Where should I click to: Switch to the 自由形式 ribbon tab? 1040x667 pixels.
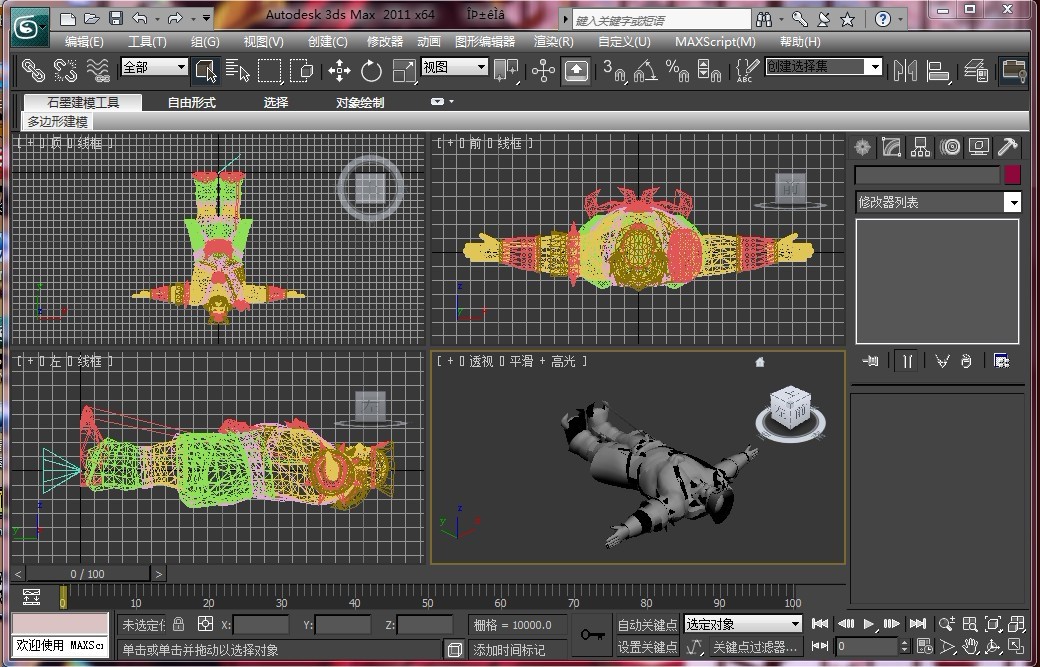pyautogui.click(x=191, y=102)
